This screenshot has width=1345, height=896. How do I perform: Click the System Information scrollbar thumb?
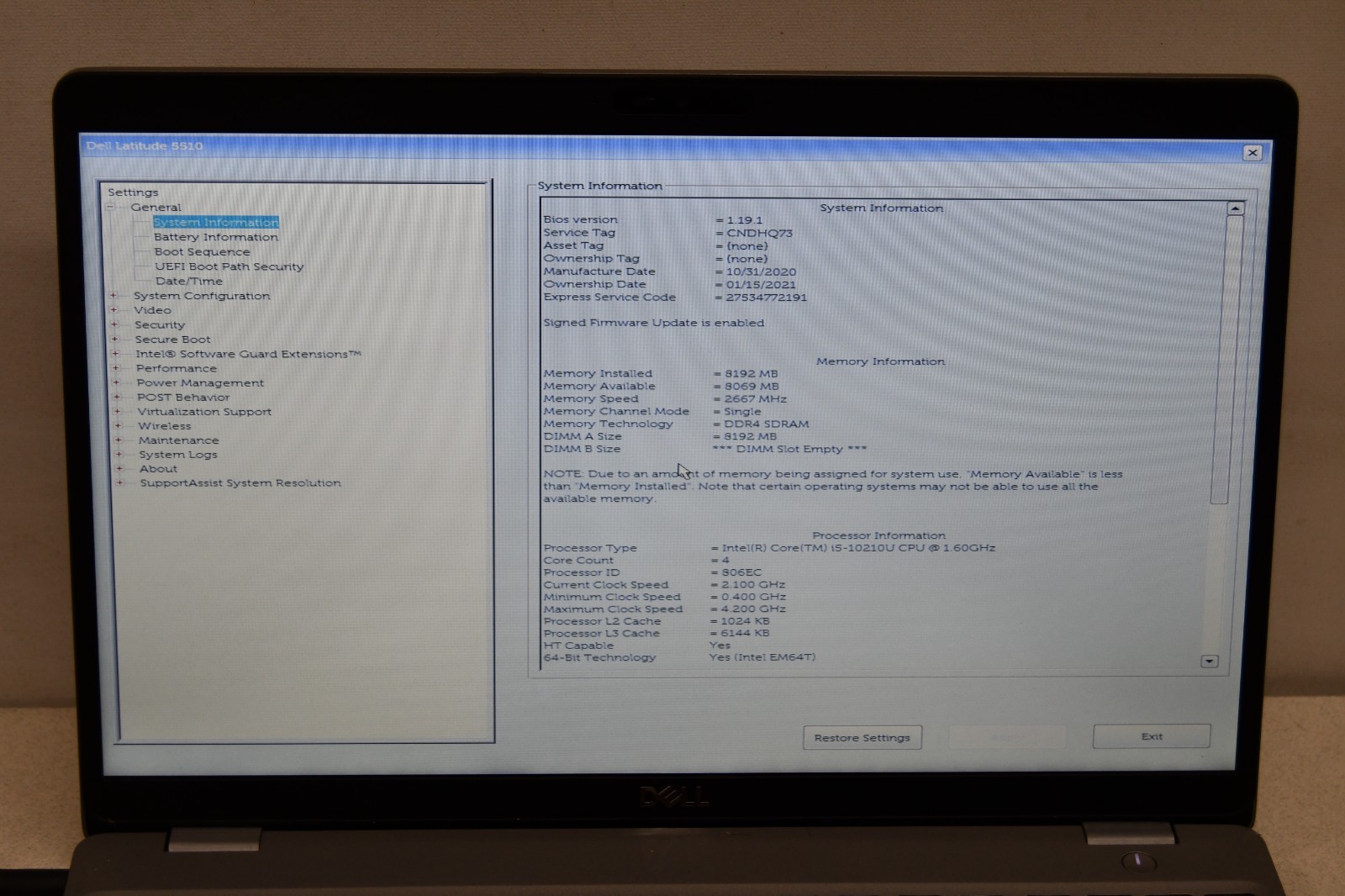[1227, 360]
